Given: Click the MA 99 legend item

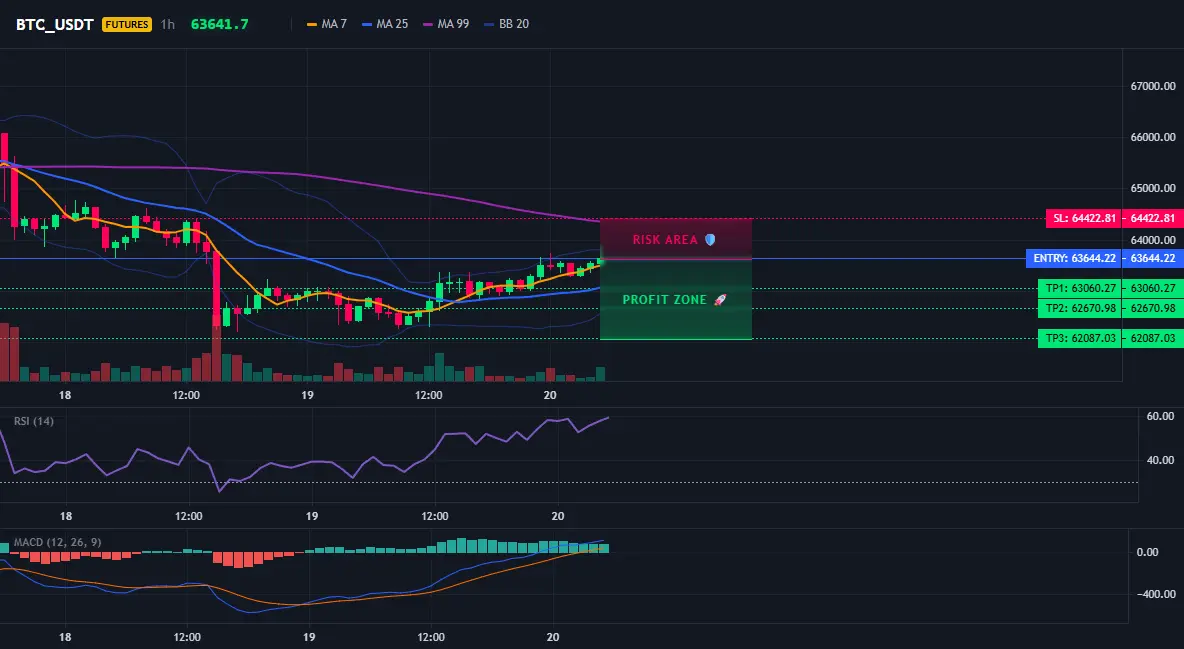Looking at the screenshot, I should pos(446,24).
